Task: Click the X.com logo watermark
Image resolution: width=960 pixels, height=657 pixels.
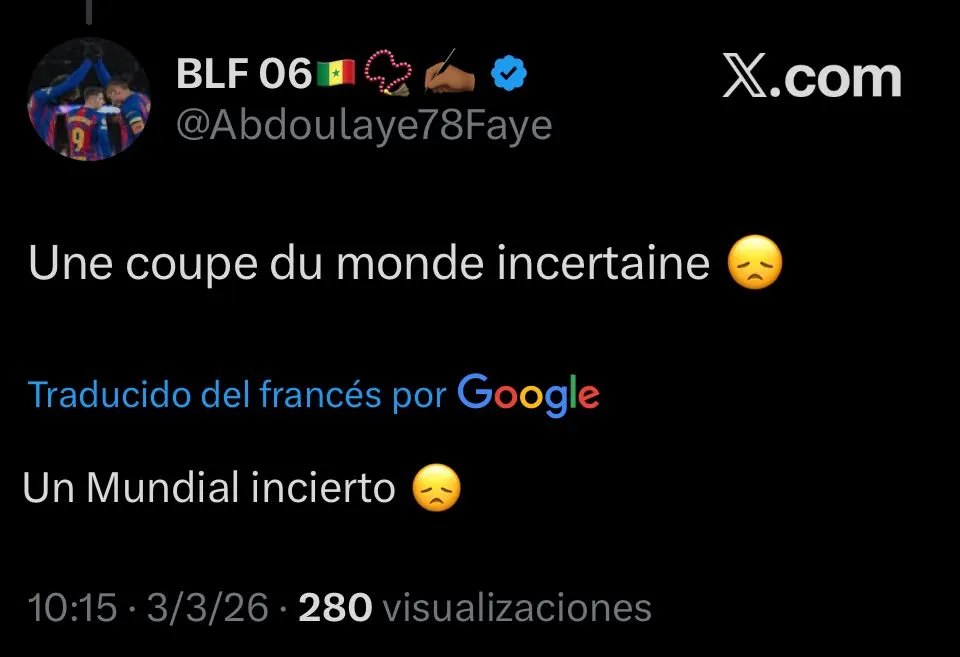Action: tap(812, 76)
